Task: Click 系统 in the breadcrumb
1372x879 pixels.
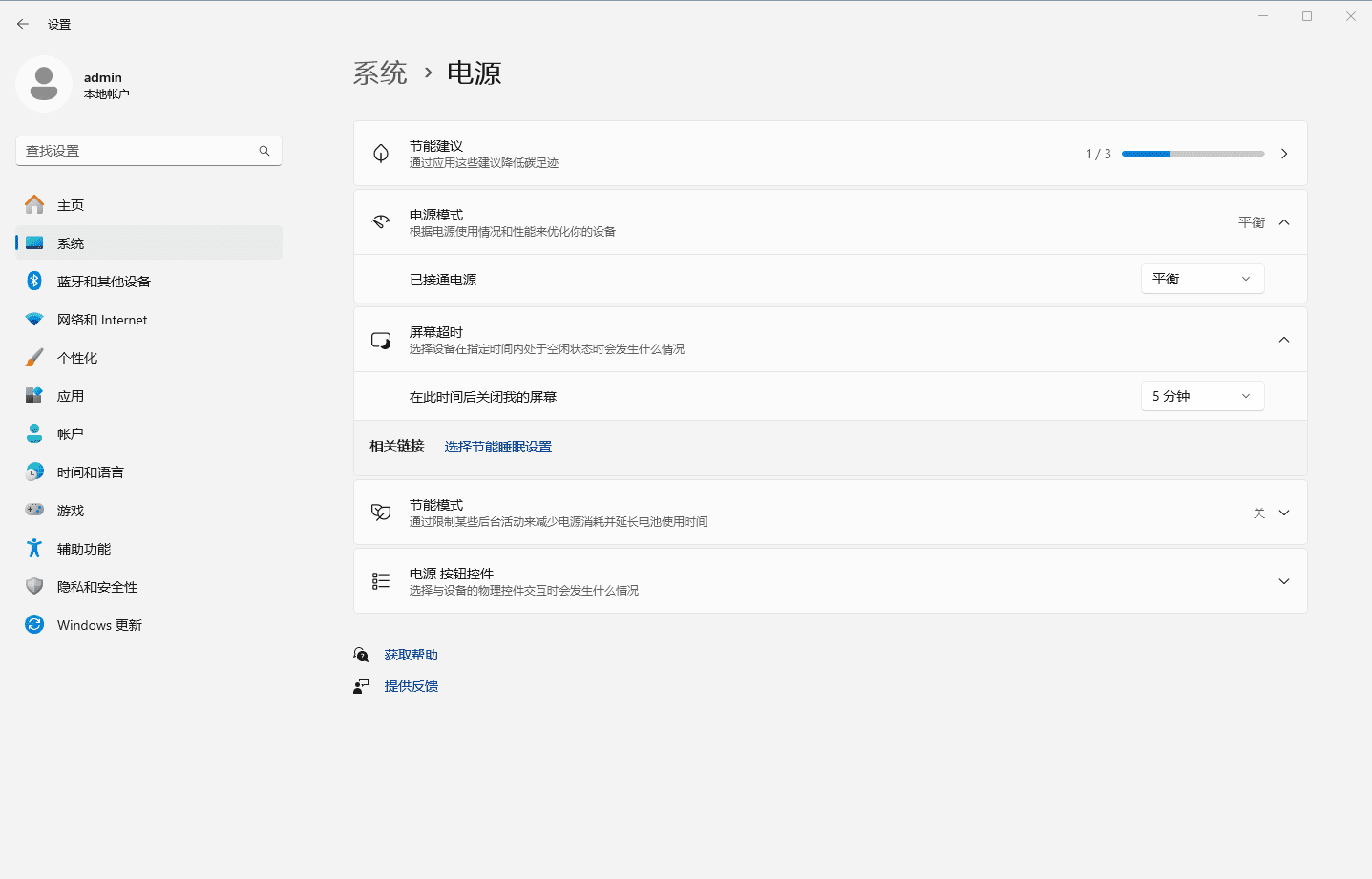Action: (380, 73)
